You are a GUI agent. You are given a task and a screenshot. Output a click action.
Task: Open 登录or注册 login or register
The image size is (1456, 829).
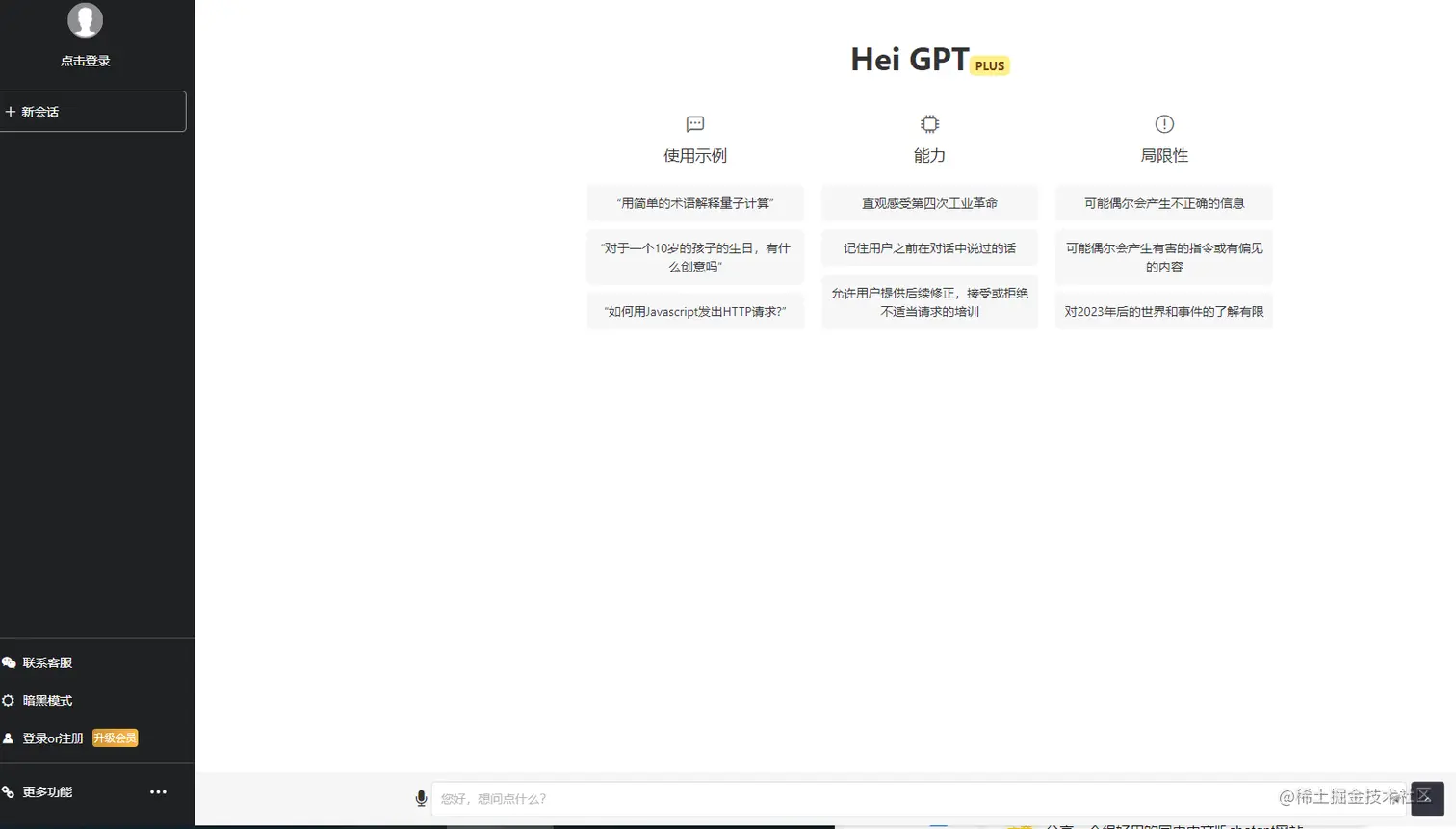(x=53, y=738)
